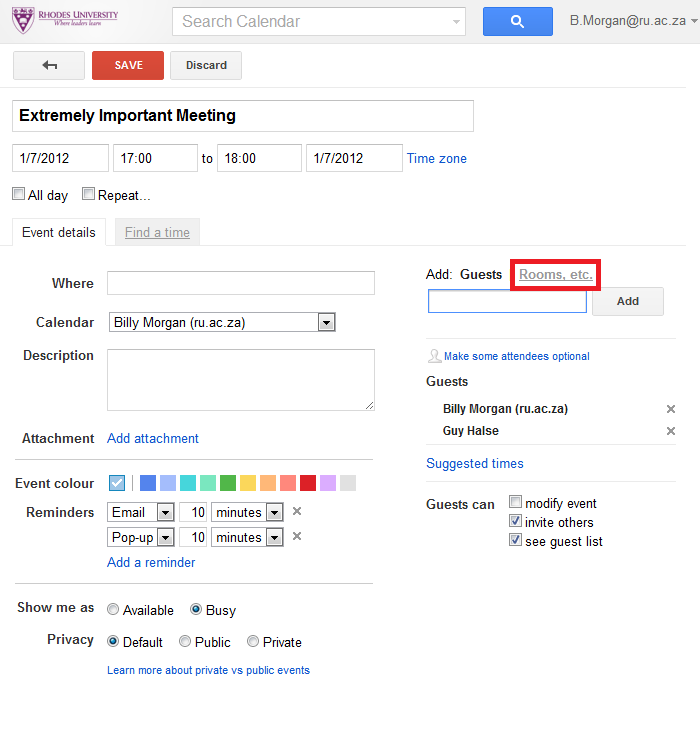Choose the purple event colour swatch
Image resolution: width=700 pixels, height=740 pixels.
pos(328,483)
